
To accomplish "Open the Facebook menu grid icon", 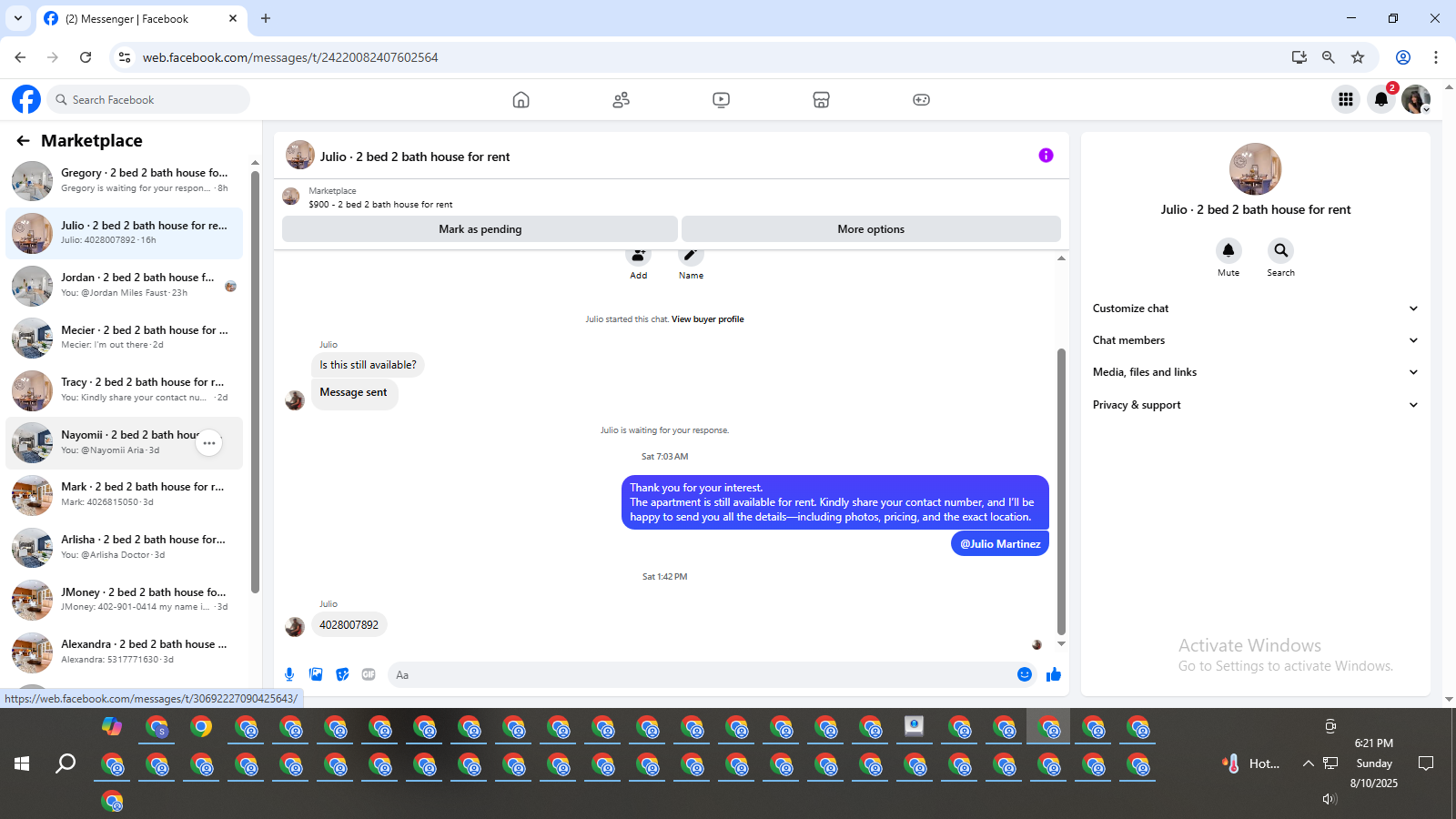I will pos(1346,99).
